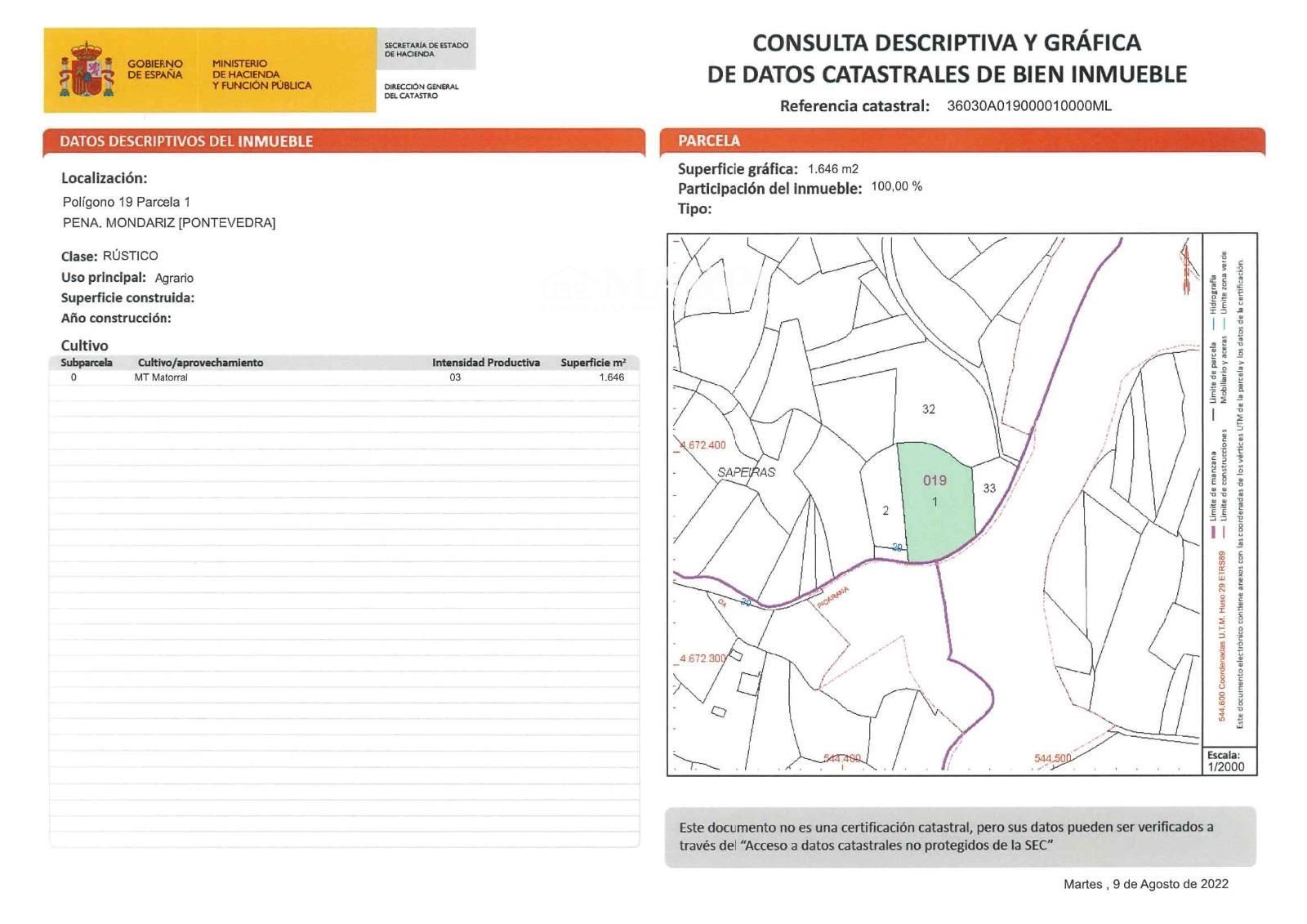This screenshot has width=1307, height=924.
Task: Click the 'Cultivo' heading
Action: click(84, 346)
